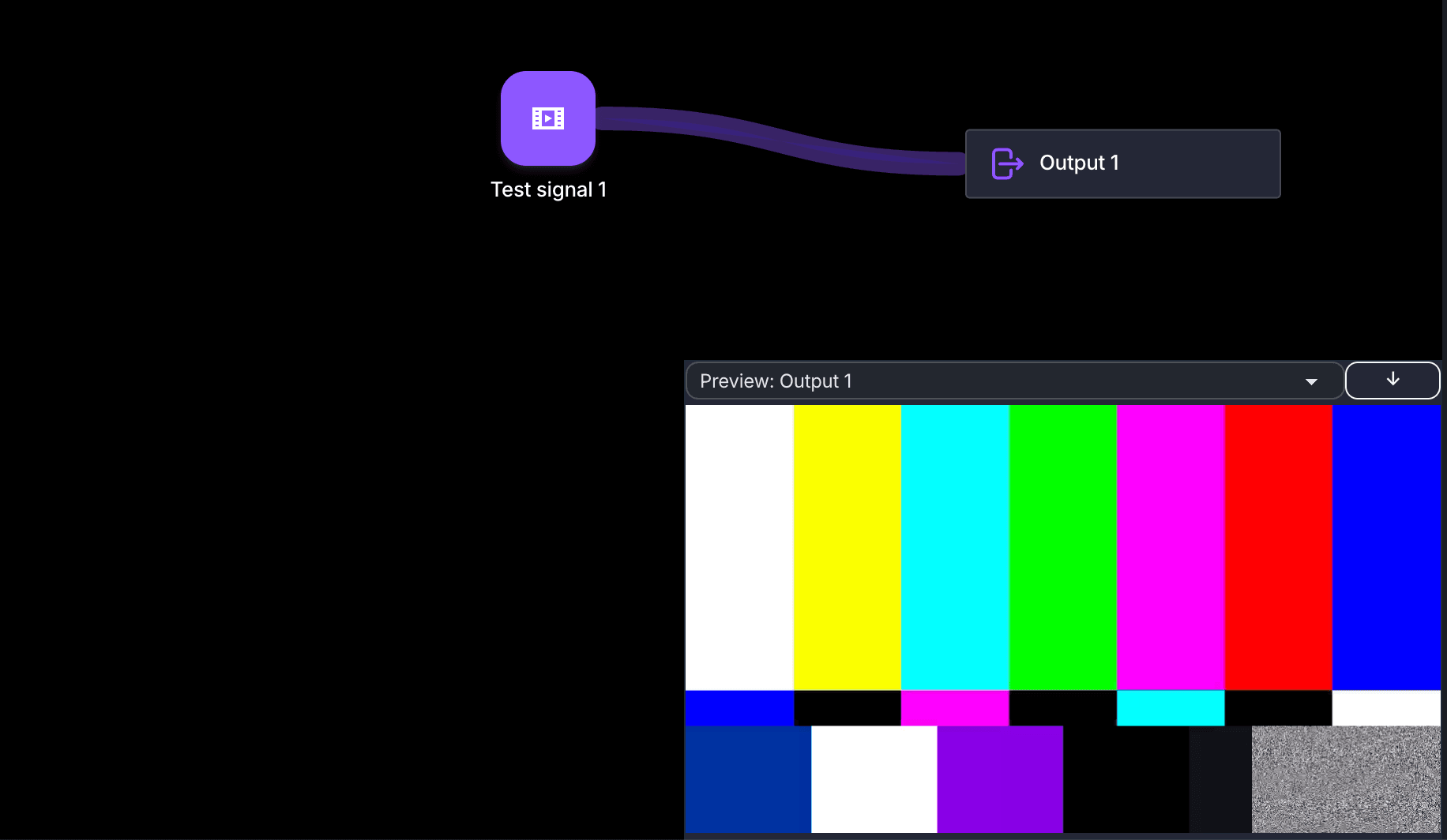Click the down arrow button beside preview

pyautogui.click(x=1392, y=380)
